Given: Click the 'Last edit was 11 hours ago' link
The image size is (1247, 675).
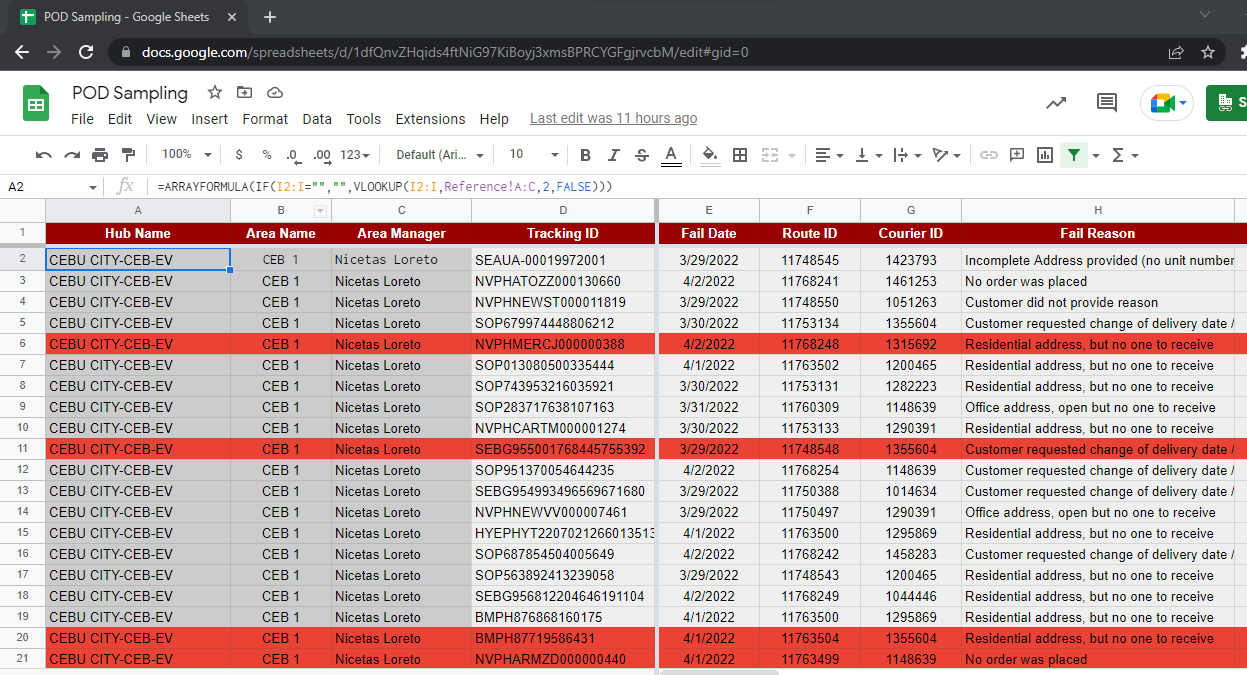Looking at the screenshot, I should pyautogui.click(x=613, y=119).
